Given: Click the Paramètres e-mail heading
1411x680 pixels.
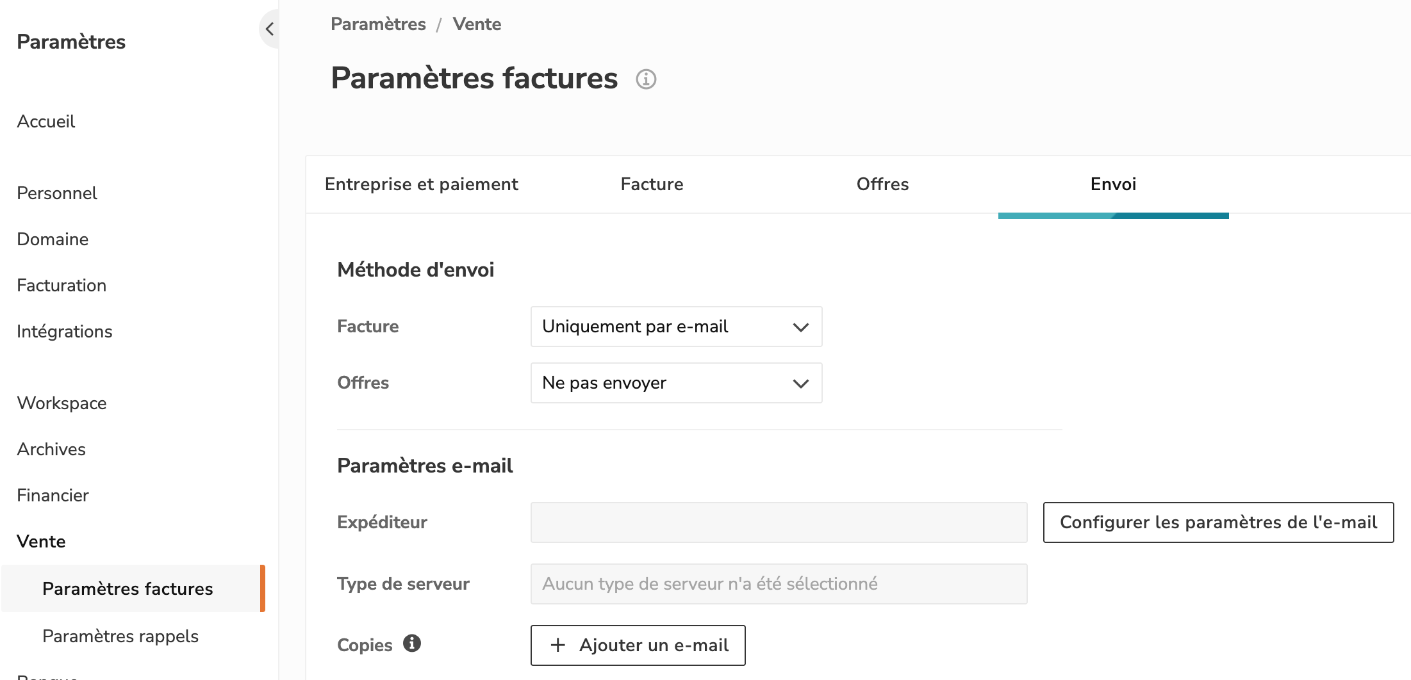Looking at the screenshot, I should [x=425, y=466].
